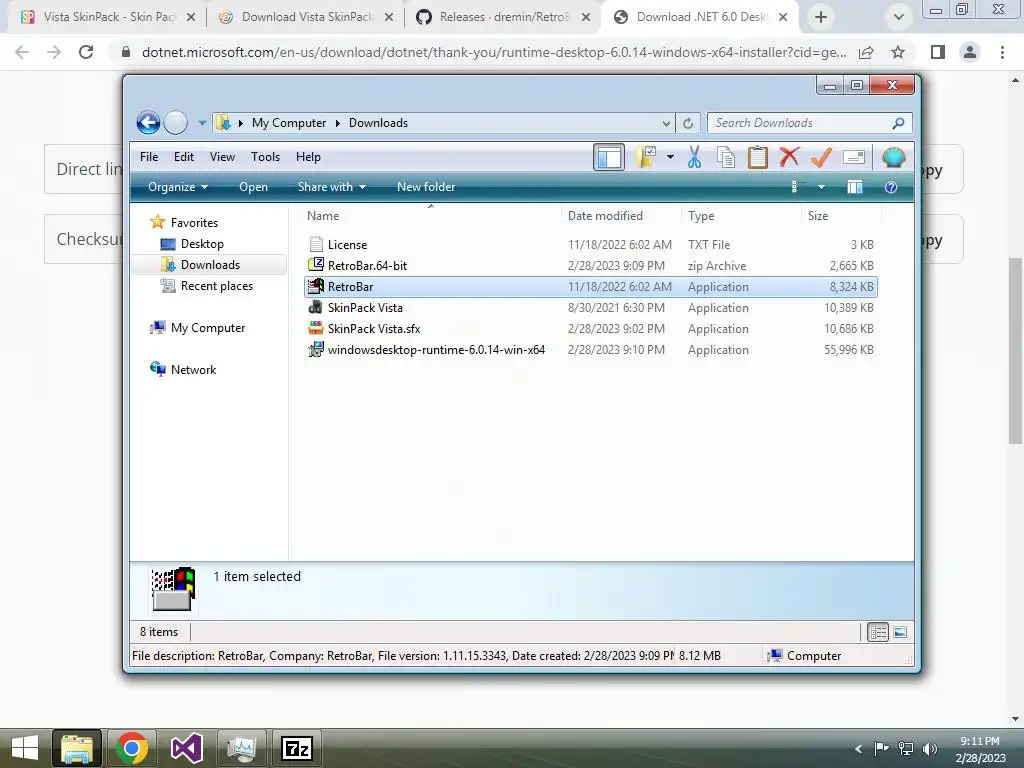Select the SkinPack Vista.sfx file
The height and width of the screenshot is (768, 1024).
(x=590, y=328)
